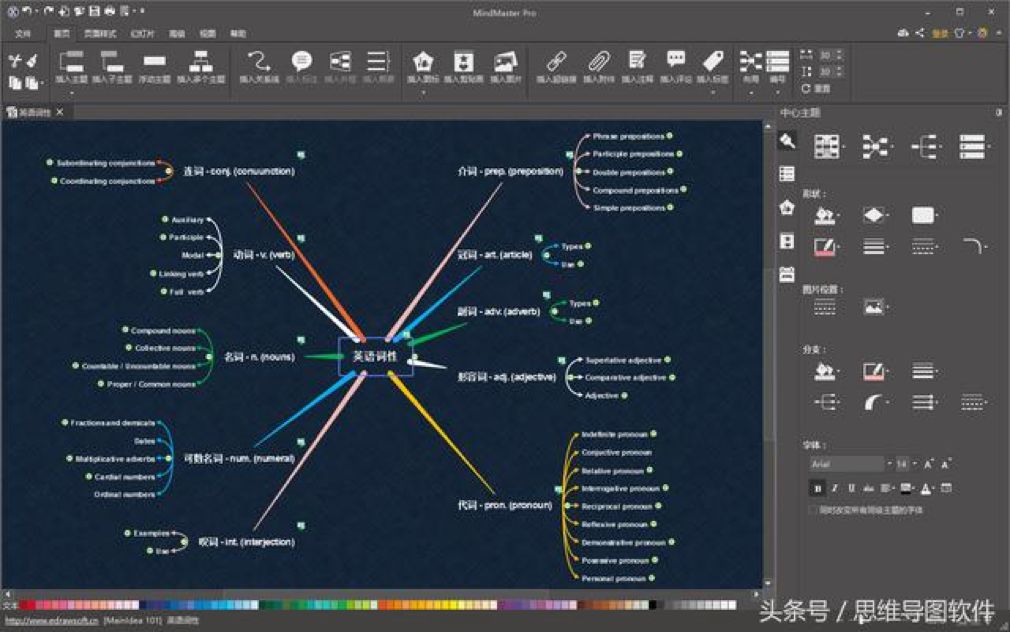
Task: Switch to the View ribbon tab
Action: (207, 34)
